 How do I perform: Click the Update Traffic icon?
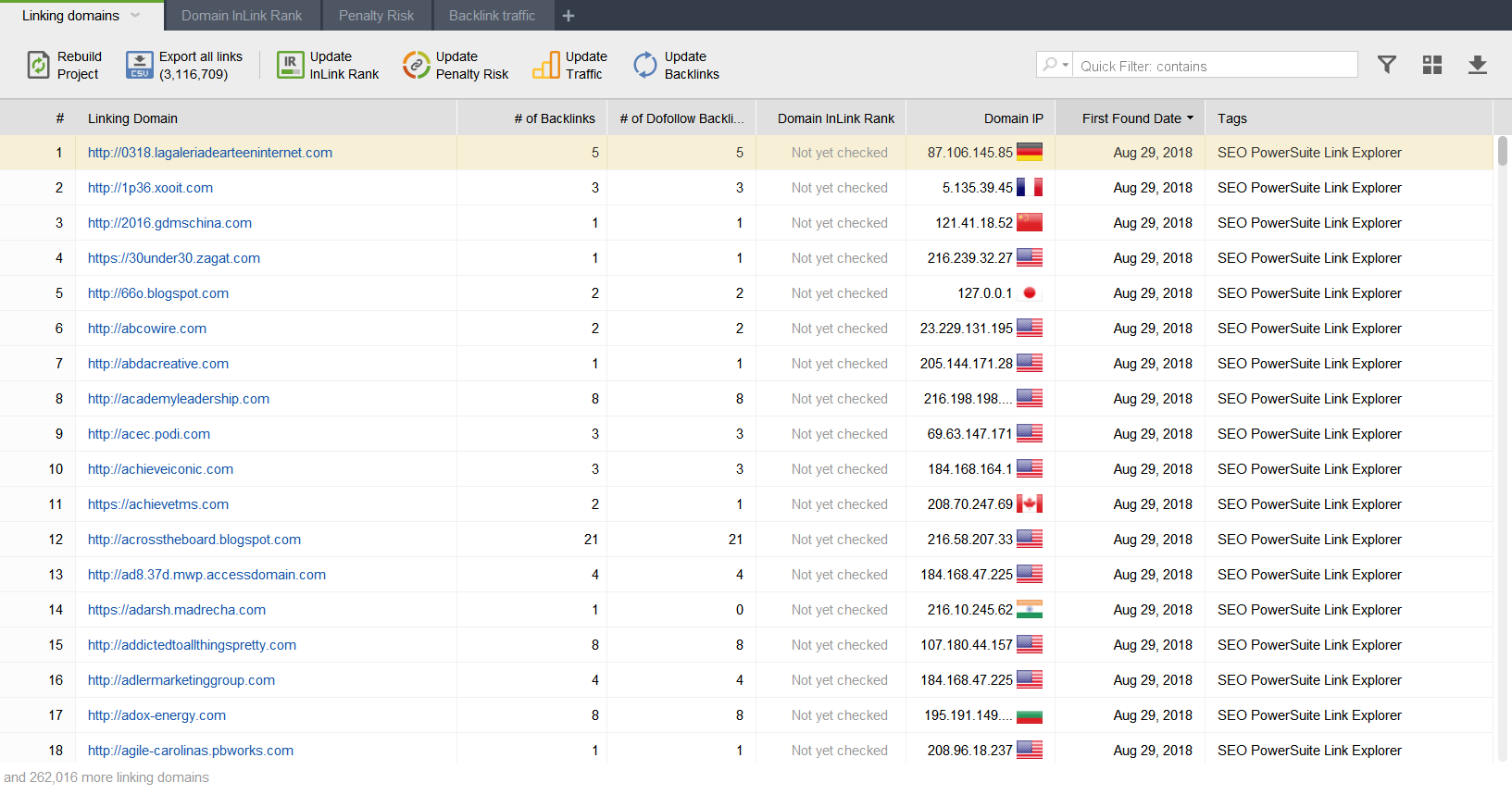coord(546,65)
